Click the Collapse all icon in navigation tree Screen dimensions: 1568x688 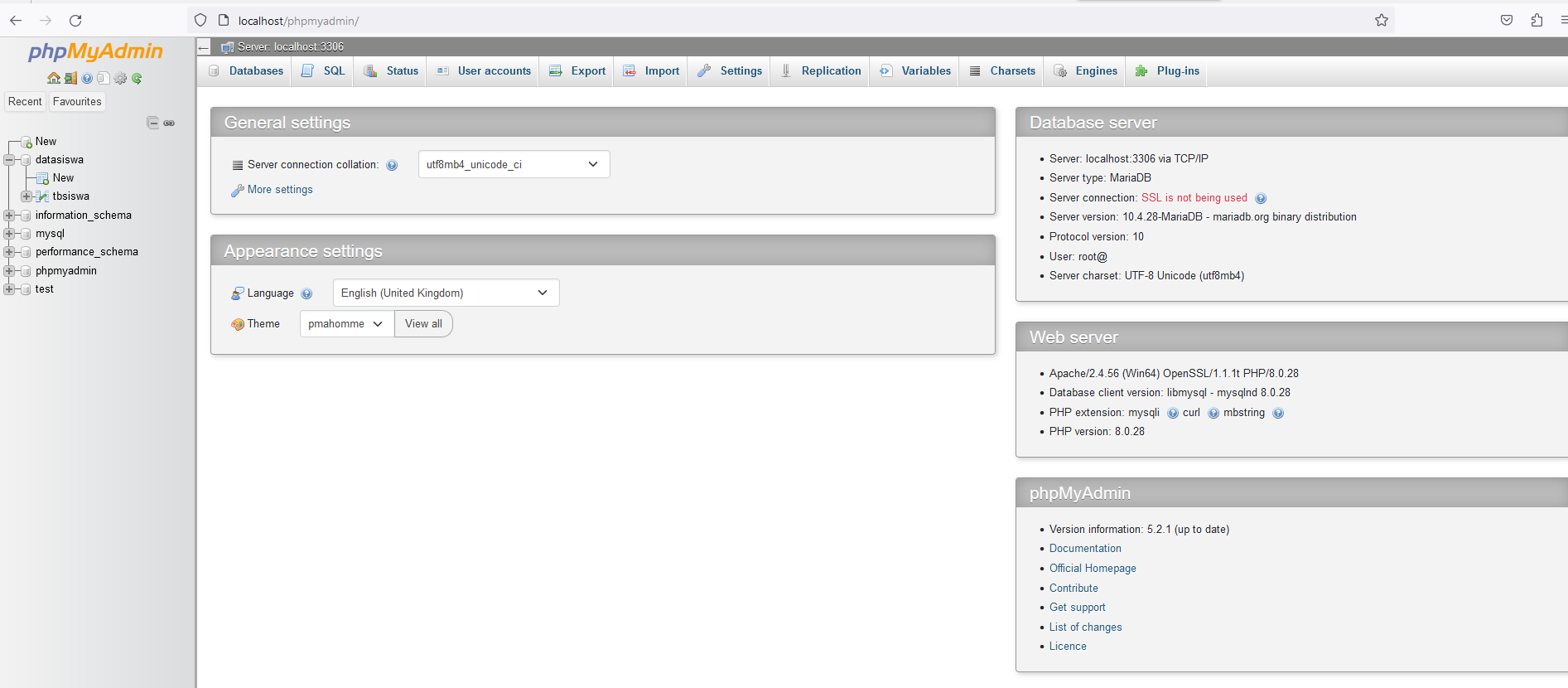pyautogui.click(x=152, y=123)
